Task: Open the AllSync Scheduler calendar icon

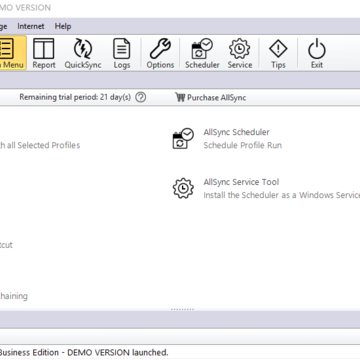Action: pos(183,138)
